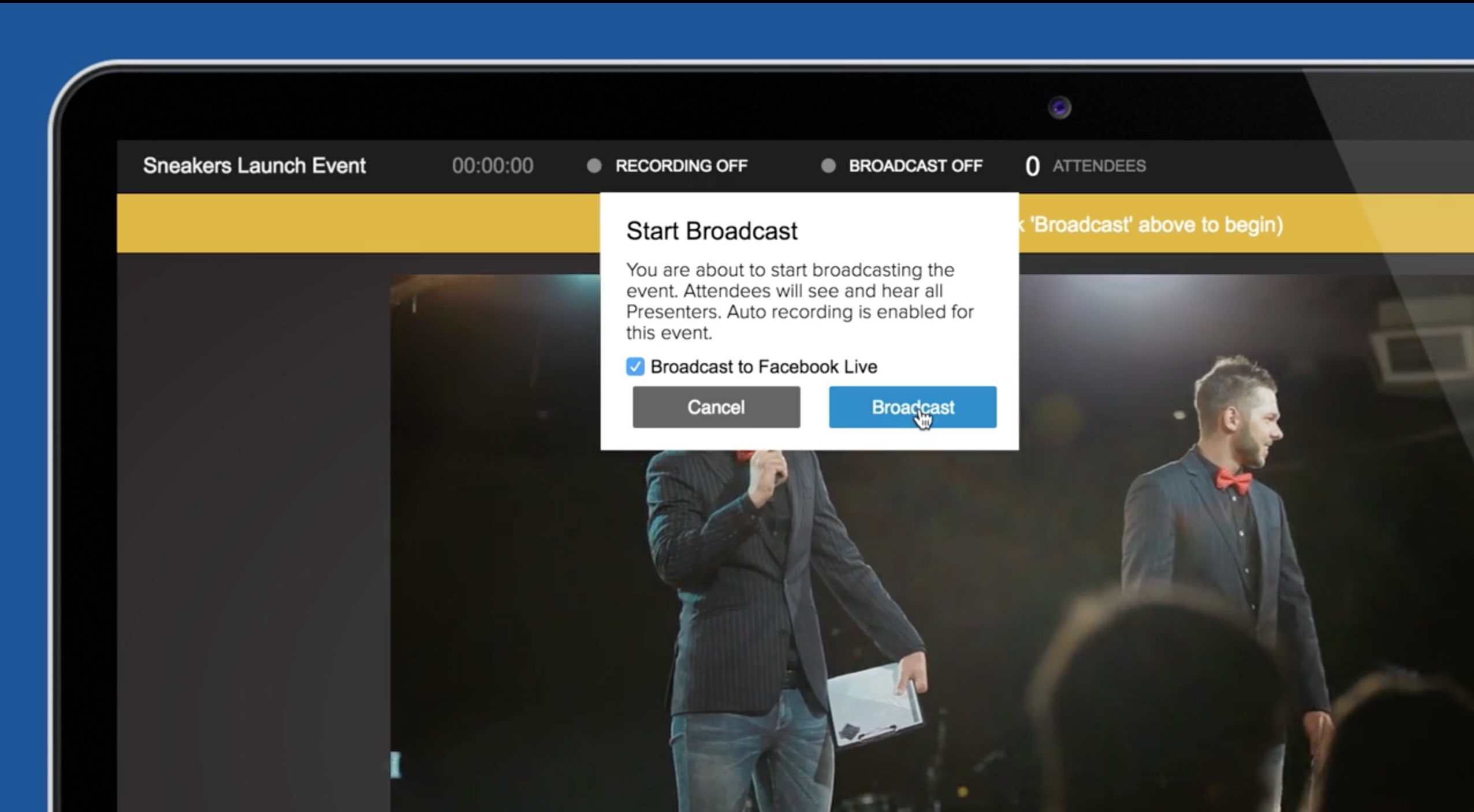
Task: Uncheck the Broadcast to Facebook Live checkbox
Action: (x=635, y=367)
